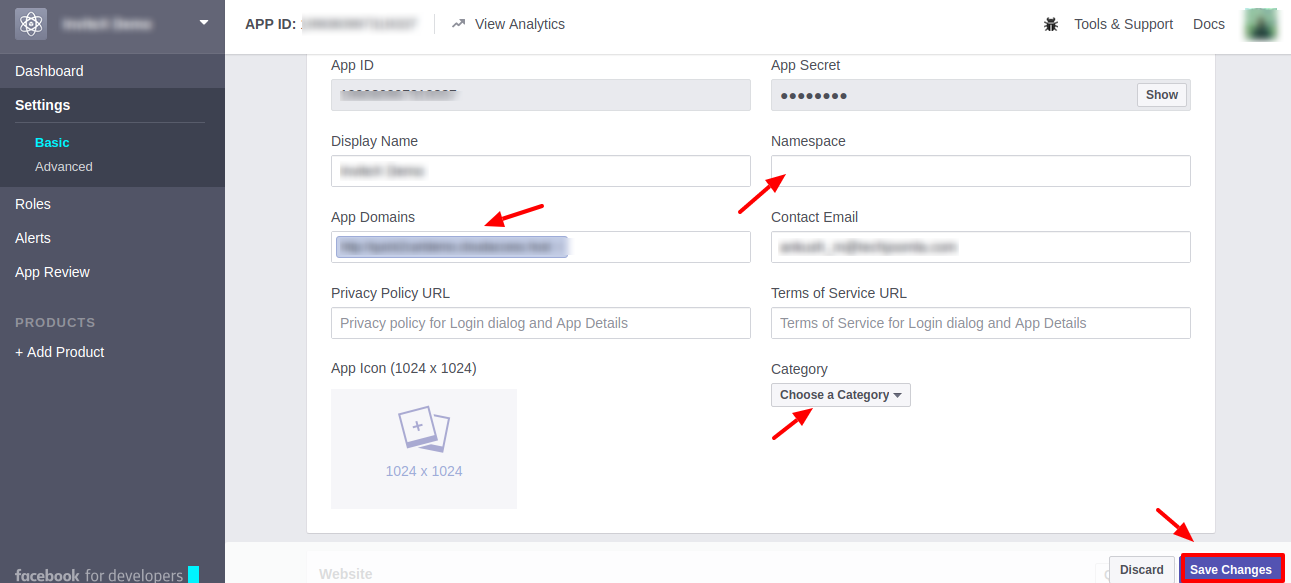Go to the Roles section
This screenshot has height=583, width=1291.
tap(33, 204)
